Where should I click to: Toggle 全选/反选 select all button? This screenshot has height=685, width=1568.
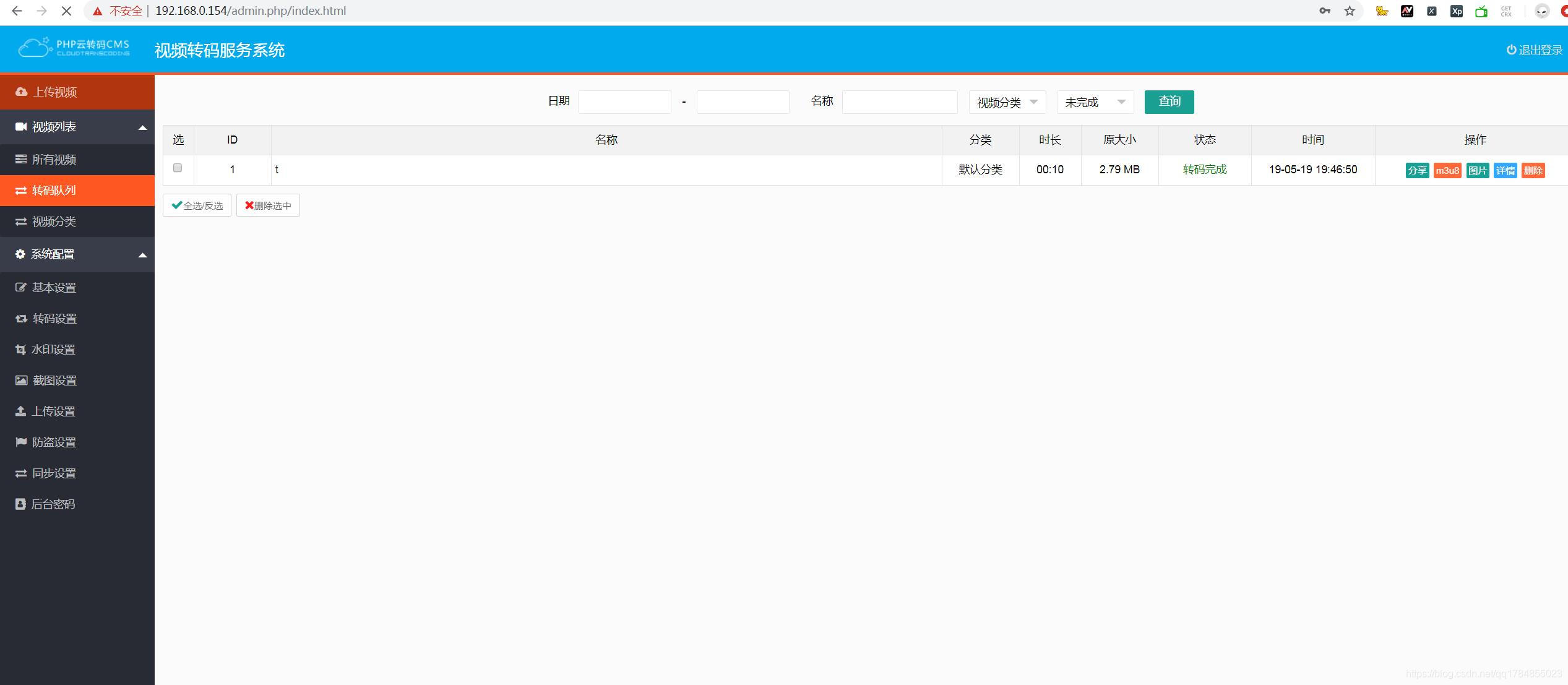[x=197, y=205]
